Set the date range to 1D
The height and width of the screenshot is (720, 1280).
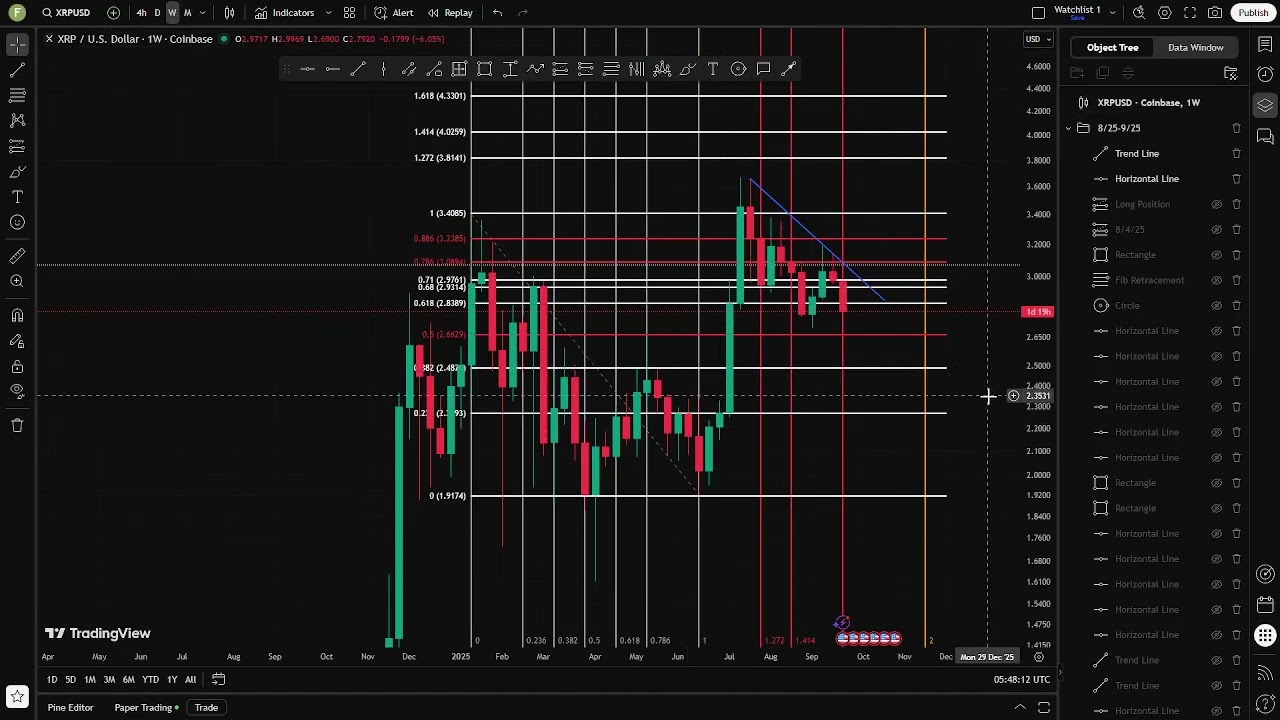tap(52, 680)
